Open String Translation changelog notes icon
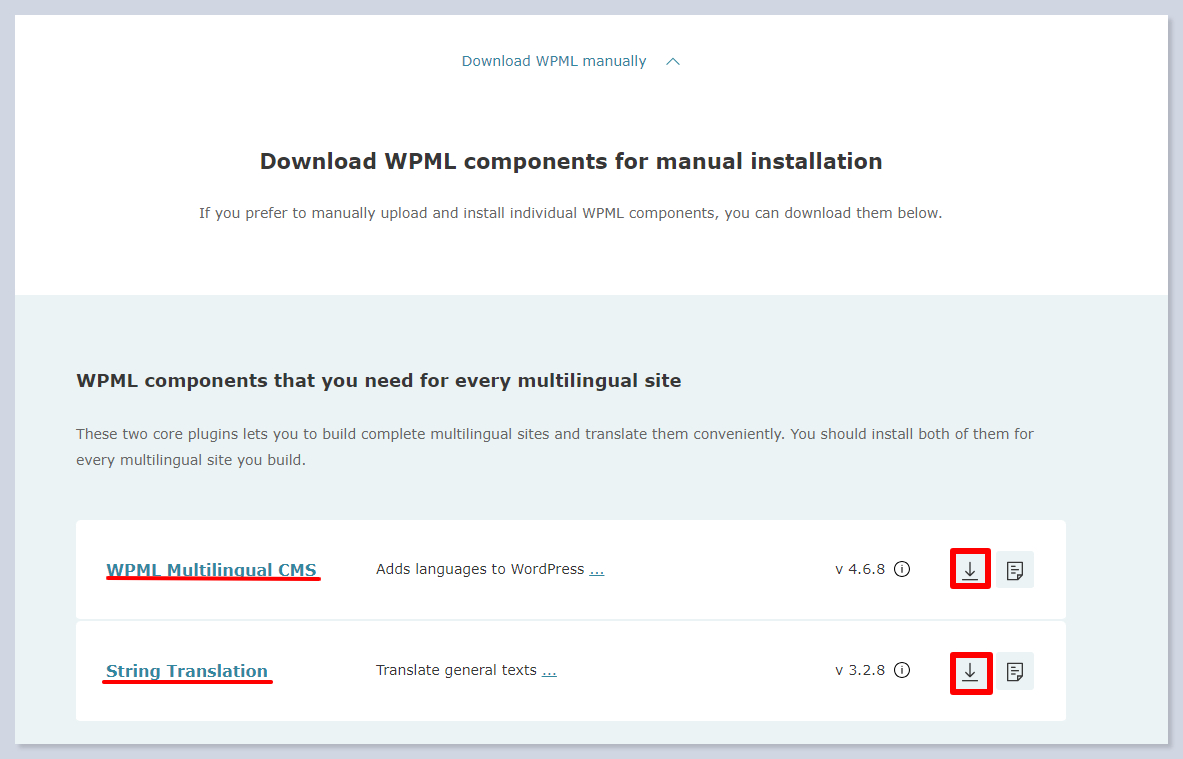Screen dimensions: 1183x759 pyautogui.click(x=1015, y=671)
